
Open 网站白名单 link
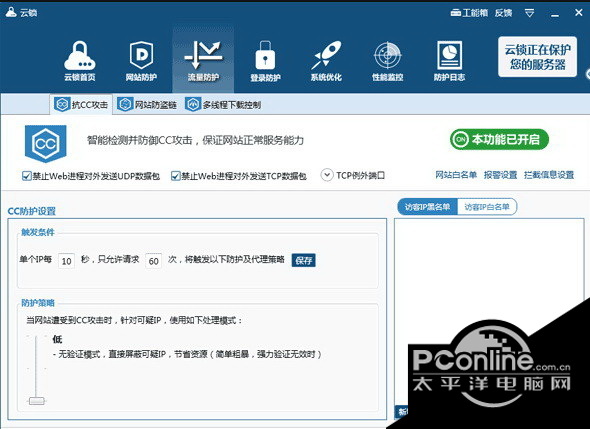[x=456, y=175]
